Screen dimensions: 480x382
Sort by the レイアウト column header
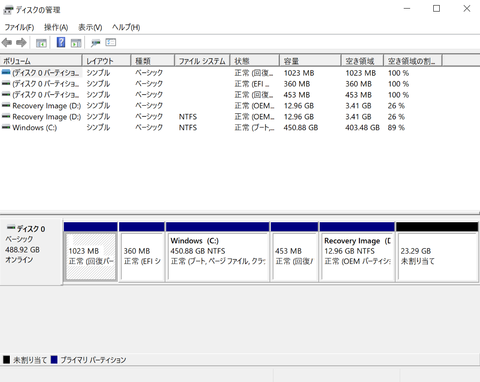tap(107, 61)
